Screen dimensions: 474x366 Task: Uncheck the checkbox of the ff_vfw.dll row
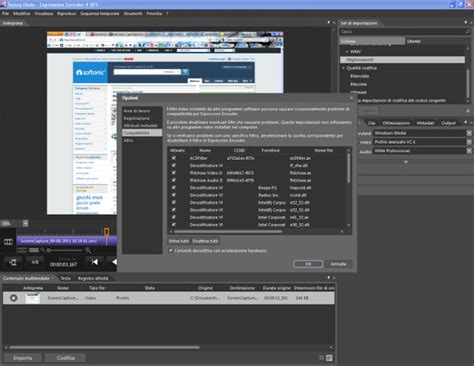pyautogui.click(x=174, y=165)
